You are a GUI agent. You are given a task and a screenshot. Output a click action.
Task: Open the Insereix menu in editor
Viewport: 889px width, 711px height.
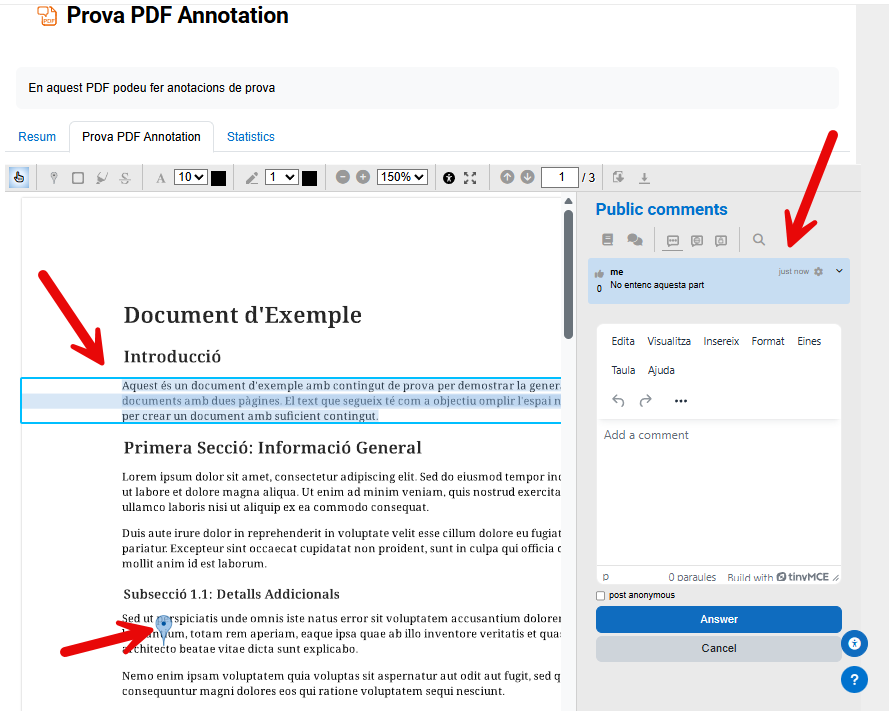(721, 341)
